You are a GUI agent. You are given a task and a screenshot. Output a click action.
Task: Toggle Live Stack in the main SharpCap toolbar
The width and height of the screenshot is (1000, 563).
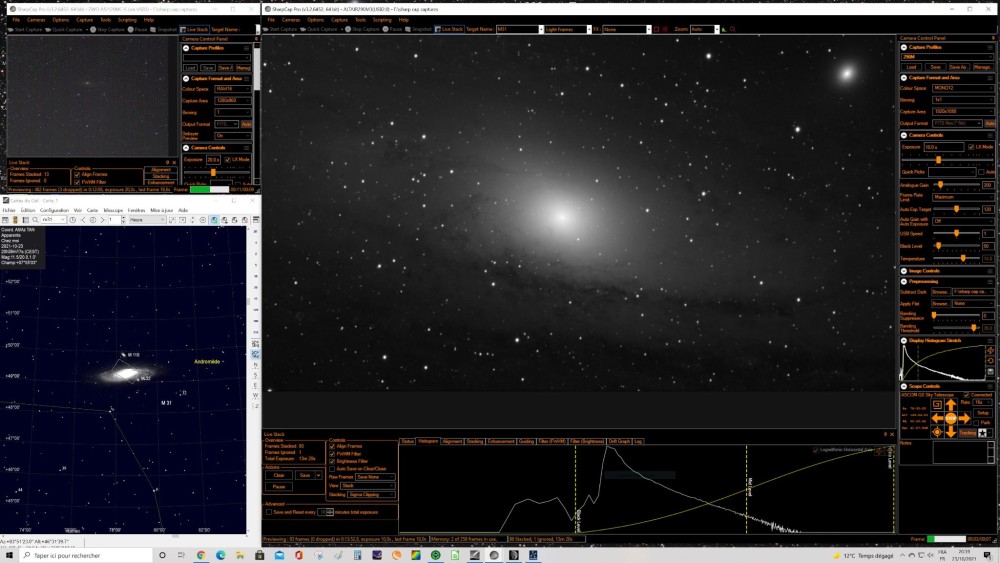coord(449,29)
